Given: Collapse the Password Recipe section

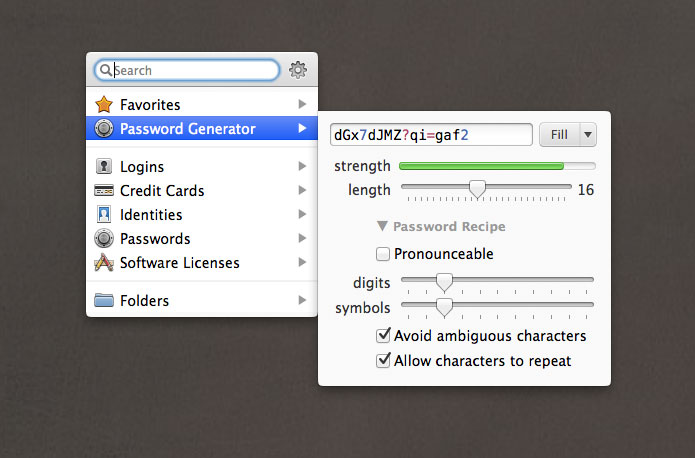Looking at the screenshot, I should tap(382, 227).
